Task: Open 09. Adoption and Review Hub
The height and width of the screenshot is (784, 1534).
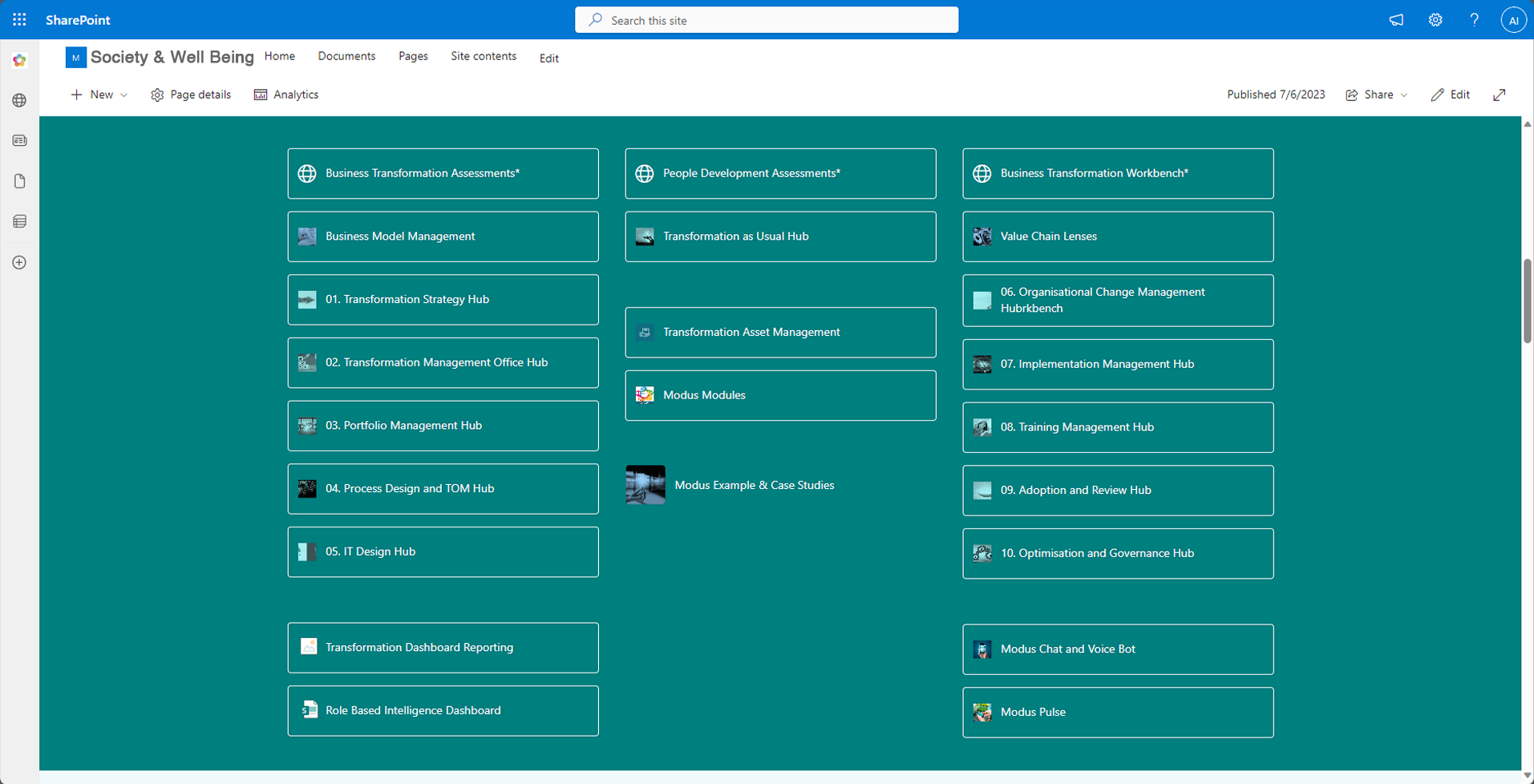Action: tap(1119, 491)
